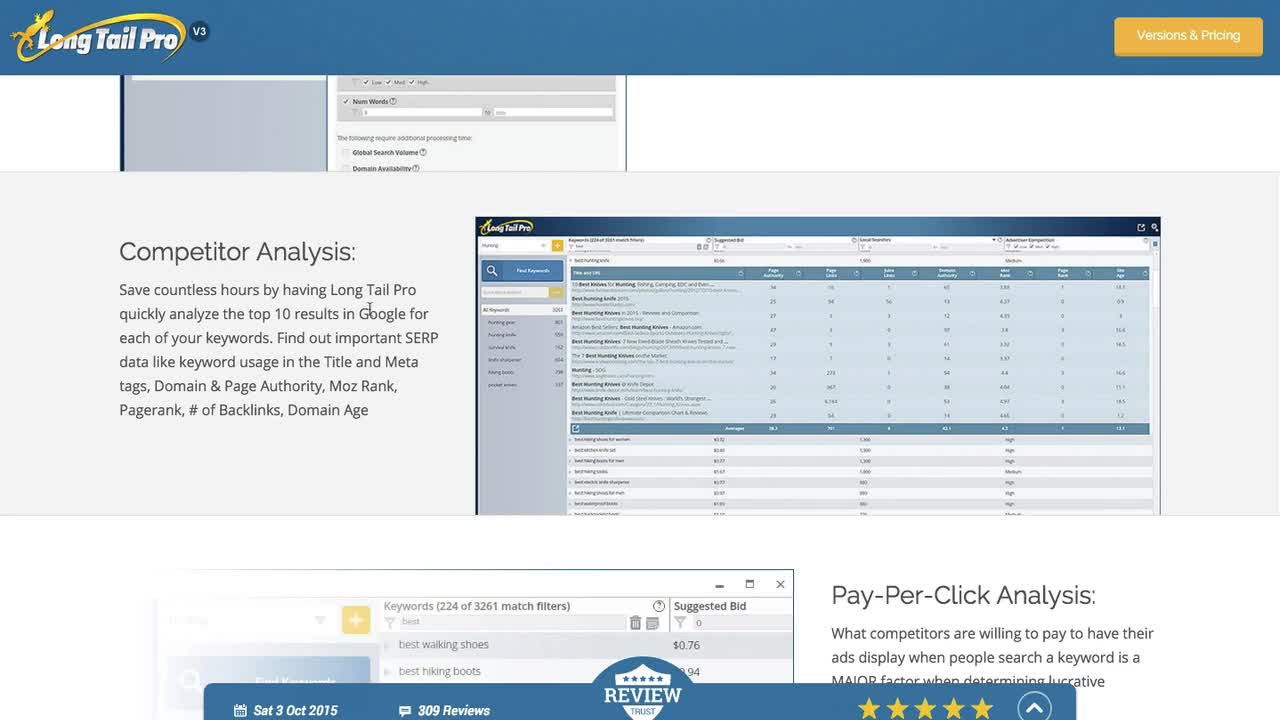The image size is (1280, 720).
Task: Open the Local Searches column dropdown arrow
Action: tap(994, 240)
